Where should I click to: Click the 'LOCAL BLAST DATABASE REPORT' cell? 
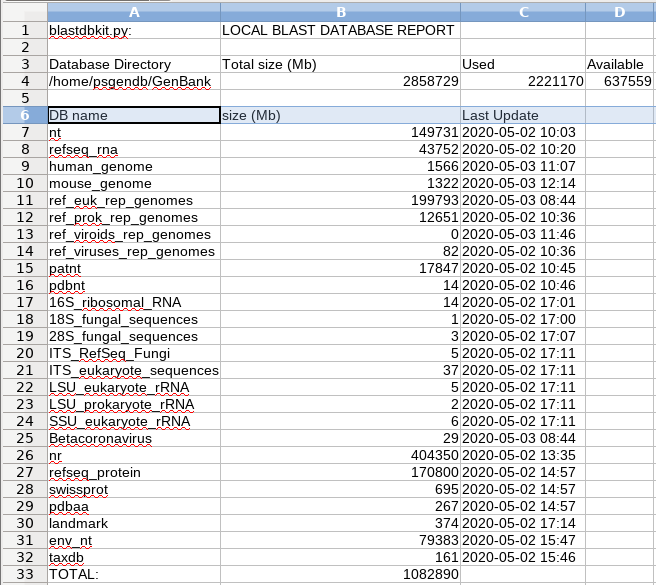pos(340,30)
